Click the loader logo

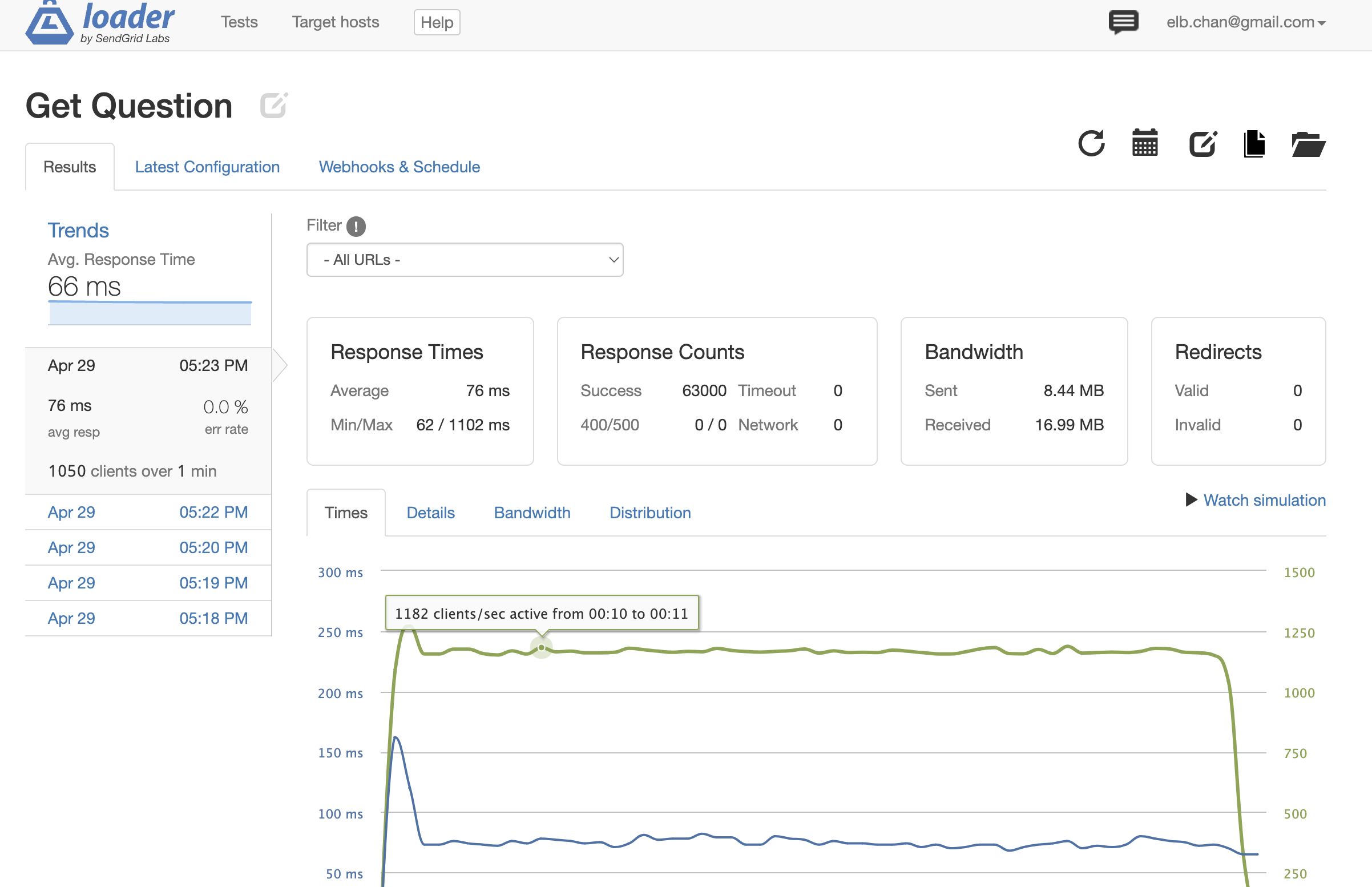(101, 23)
